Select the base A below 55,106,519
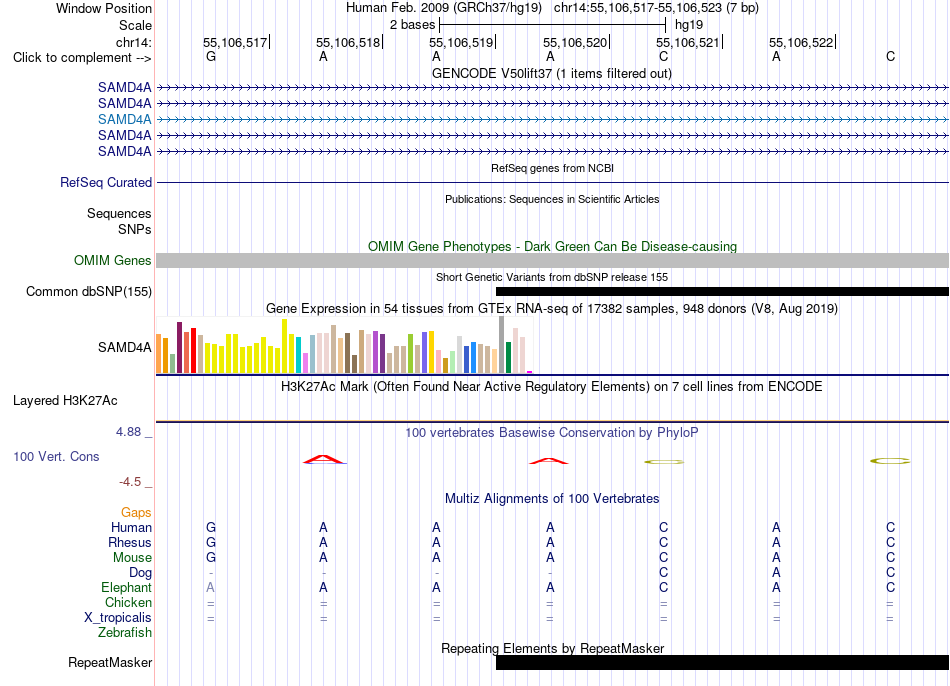Image resolution: width=950 pixels, height=686 pixels. [x=436, y=56]
